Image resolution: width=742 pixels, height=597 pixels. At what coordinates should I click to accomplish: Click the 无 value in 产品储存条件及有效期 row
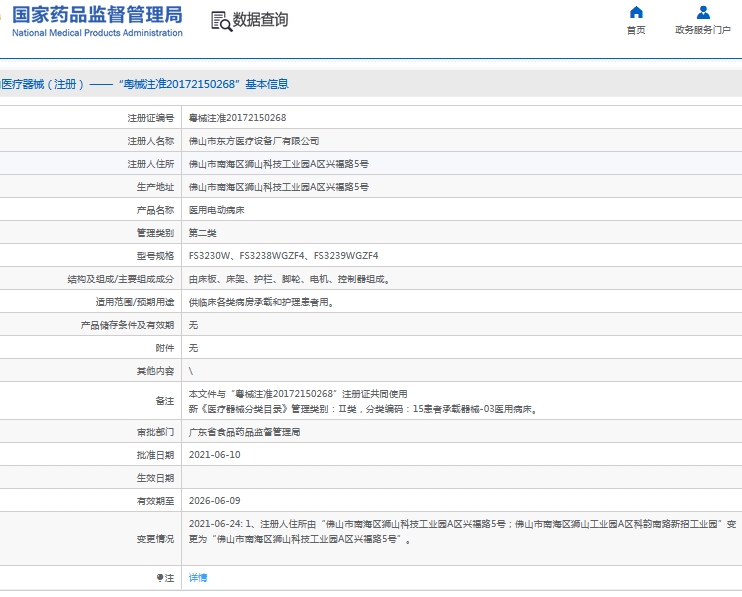click(x=194, y=325)
